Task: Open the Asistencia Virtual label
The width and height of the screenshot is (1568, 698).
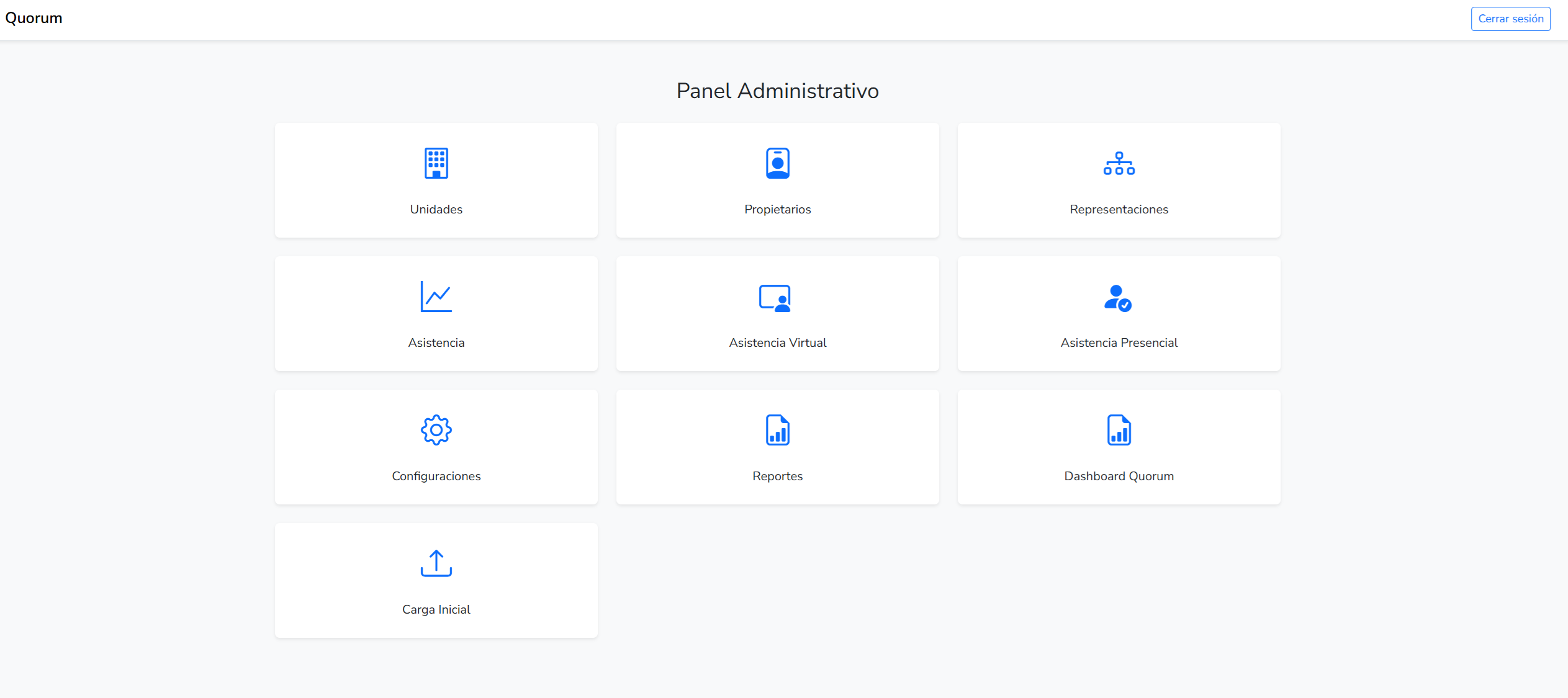Action: click(x=777, y=343)
